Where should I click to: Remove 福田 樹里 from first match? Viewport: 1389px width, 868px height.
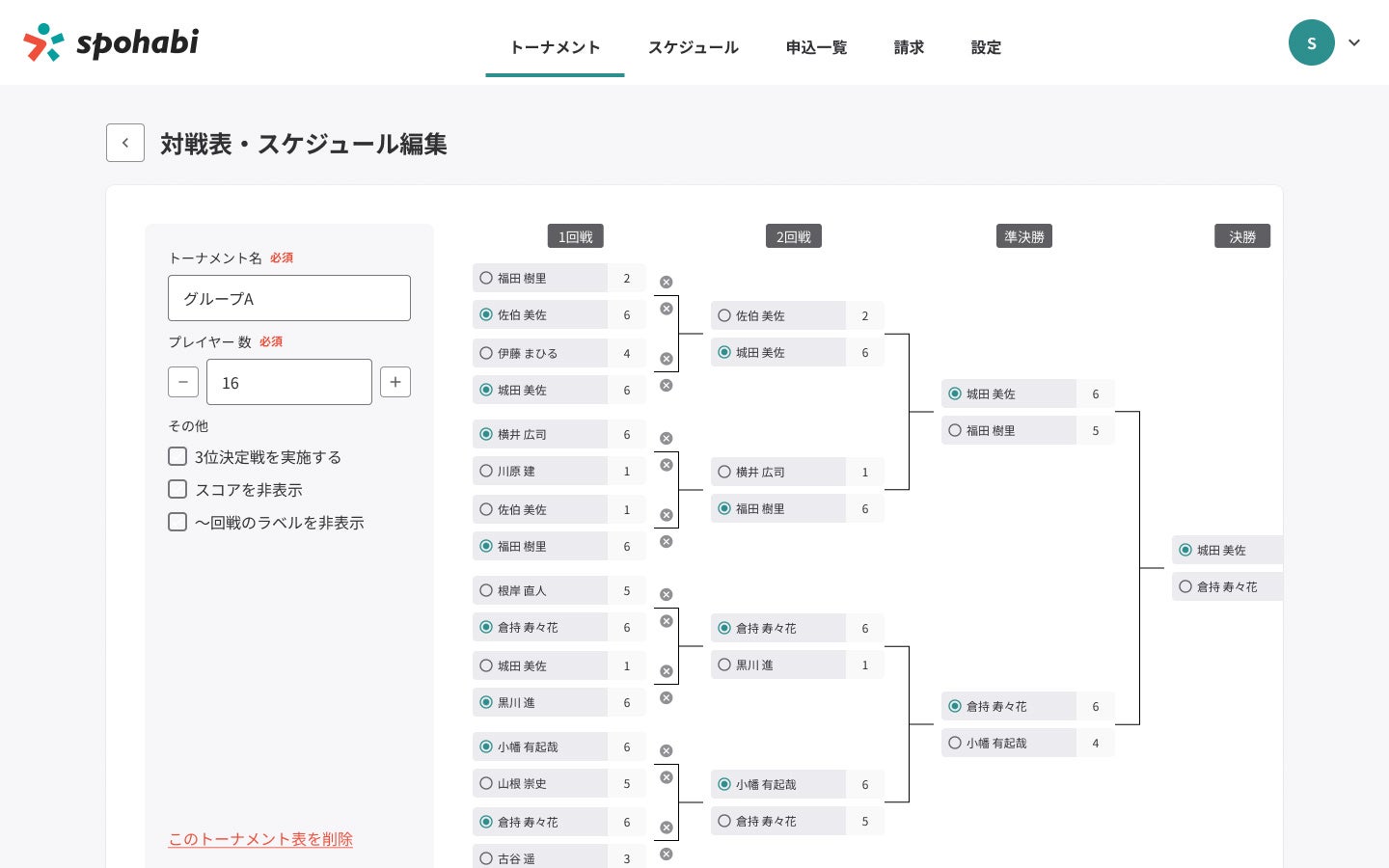[666, 283]
